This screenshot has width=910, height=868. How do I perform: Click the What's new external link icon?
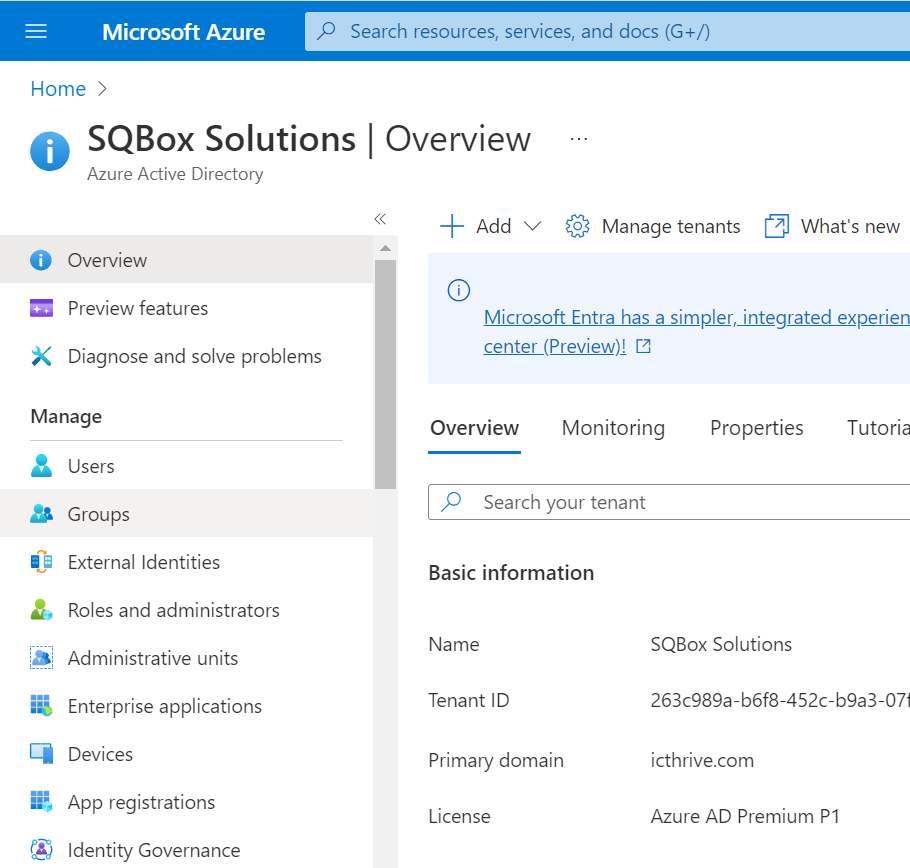click(777, 226)
